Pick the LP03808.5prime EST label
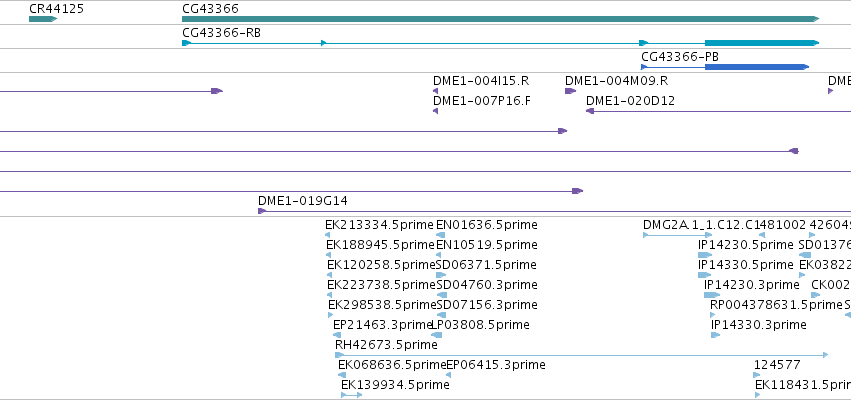Screen dimensions: 851x400 tap(480, 325)
